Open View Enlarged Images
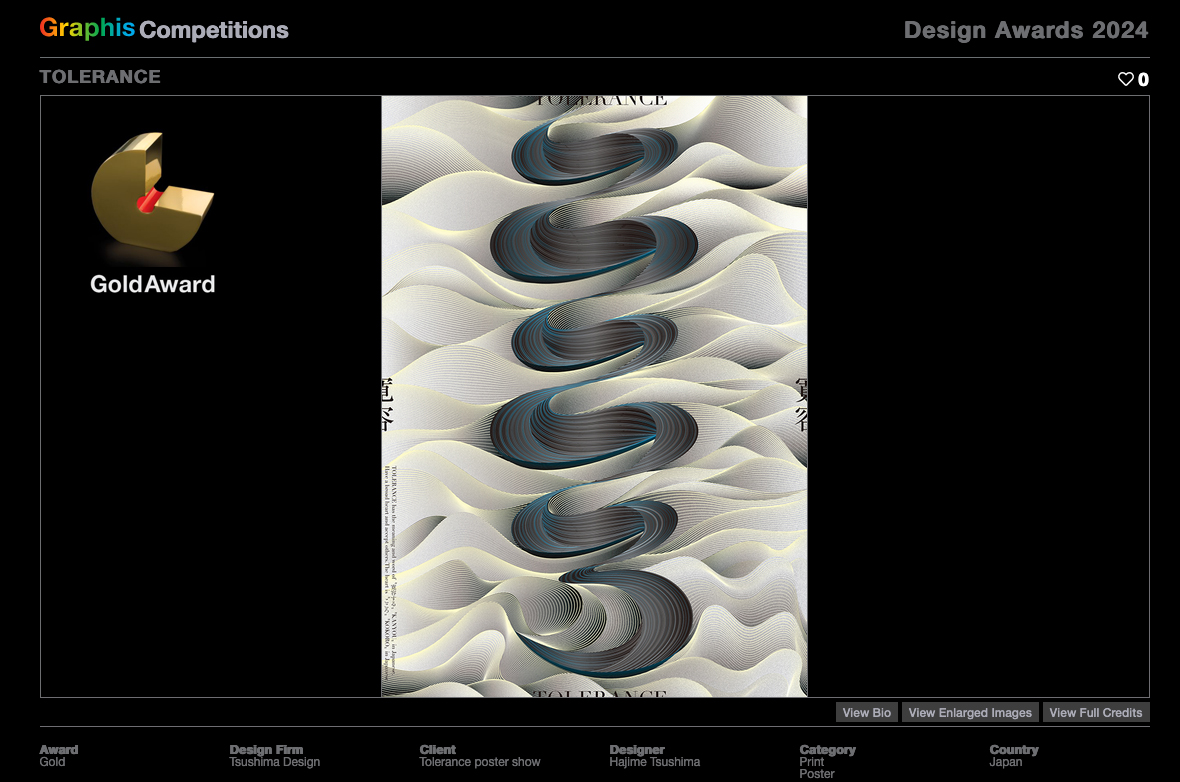Image resolution: width=1180 pixels, height=782 pixels. (x=970, y=712)
